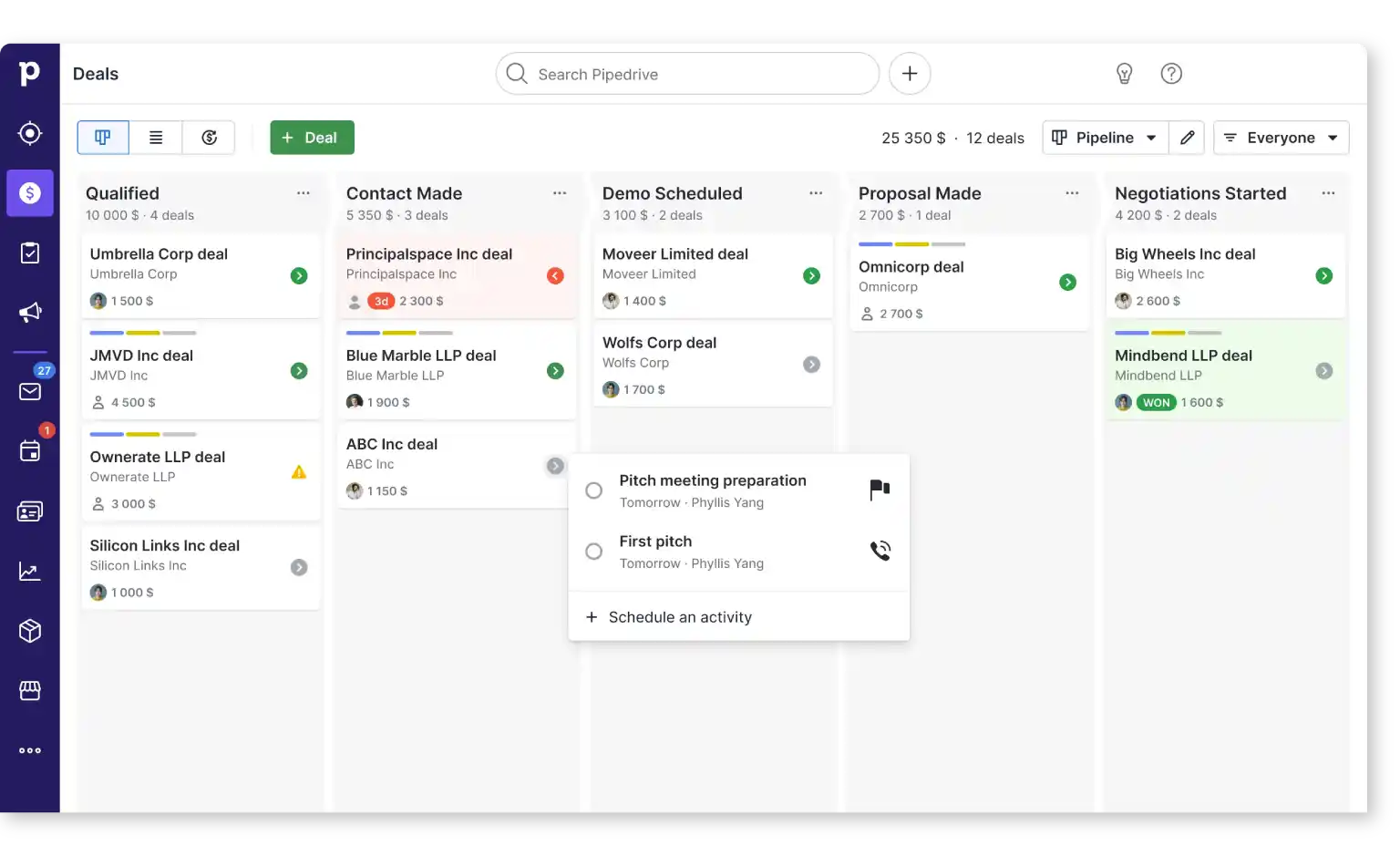Open the Negotiations Started column menu
This screenshot has width=1400, height=856.
pos(1328,192)
